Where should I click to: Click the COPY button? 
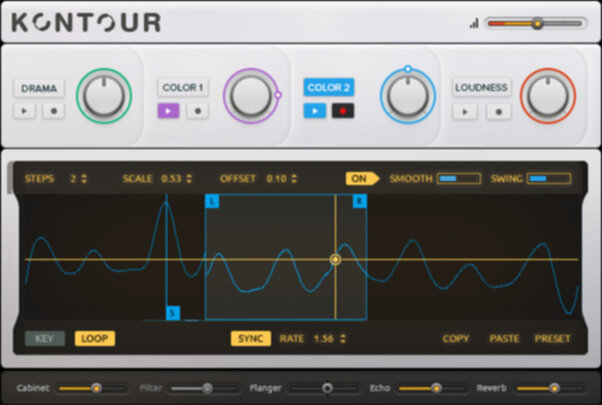click(455, 338)
